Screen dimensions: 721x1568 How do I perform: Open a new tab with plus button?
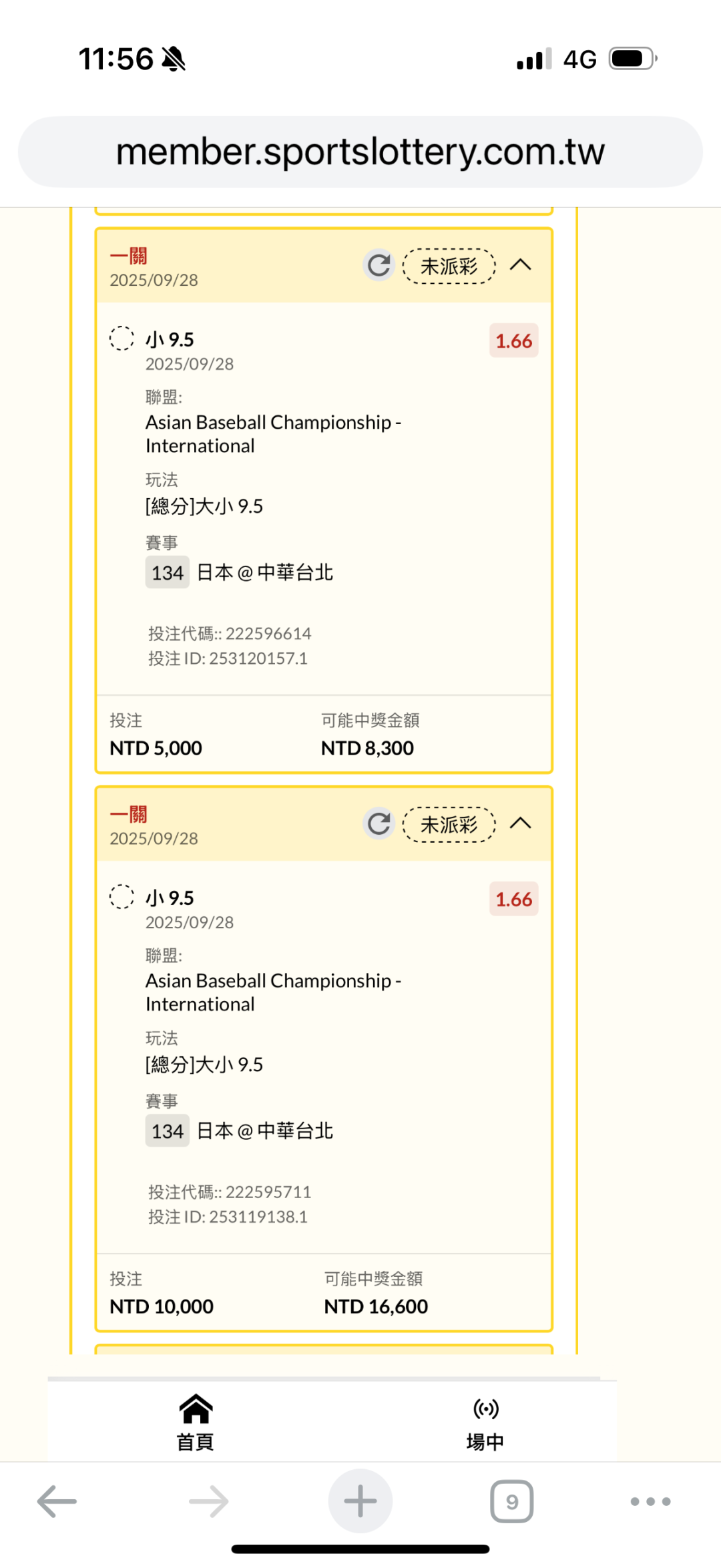pyautogui.click(x=360, y=1502)
